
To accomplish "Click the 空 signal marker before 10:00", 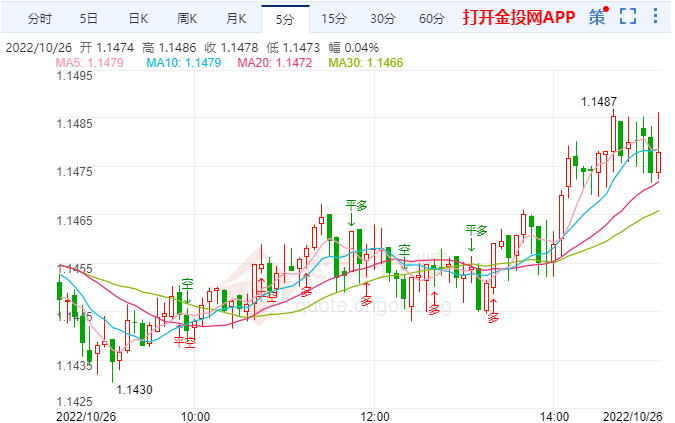I will click(x=187, y=284).
